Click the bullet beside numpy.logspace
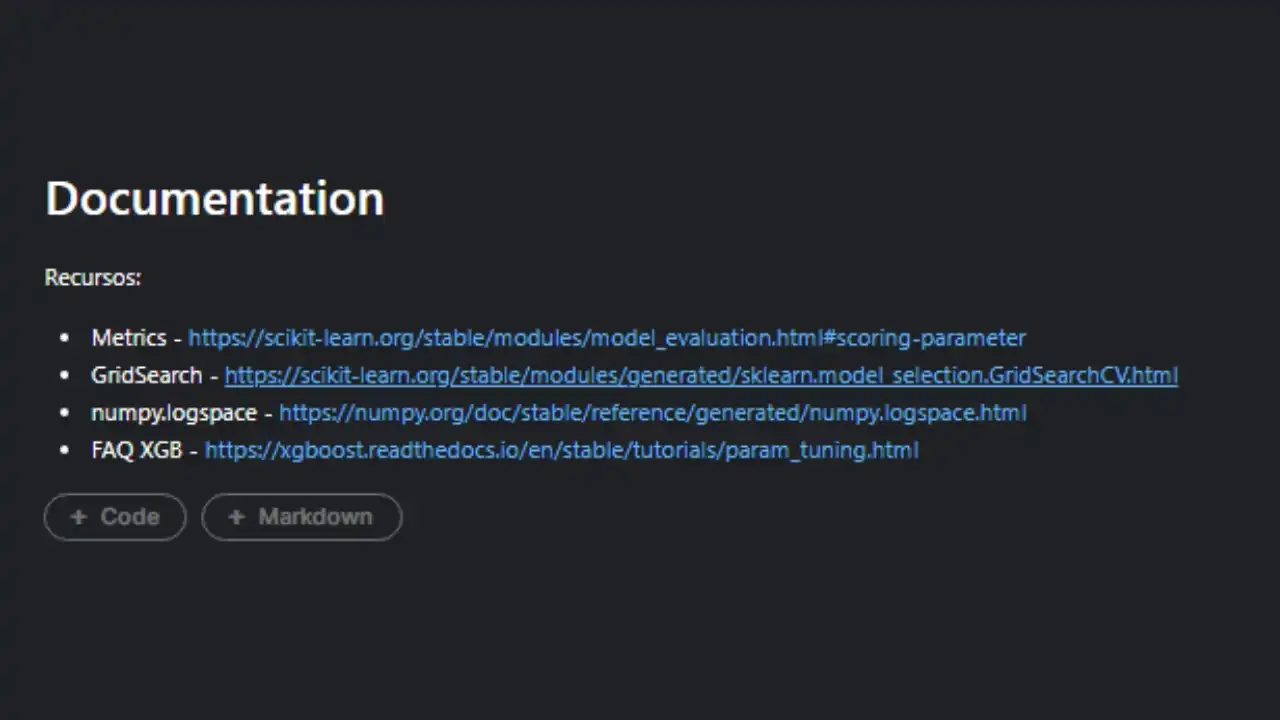 (65, 413)
